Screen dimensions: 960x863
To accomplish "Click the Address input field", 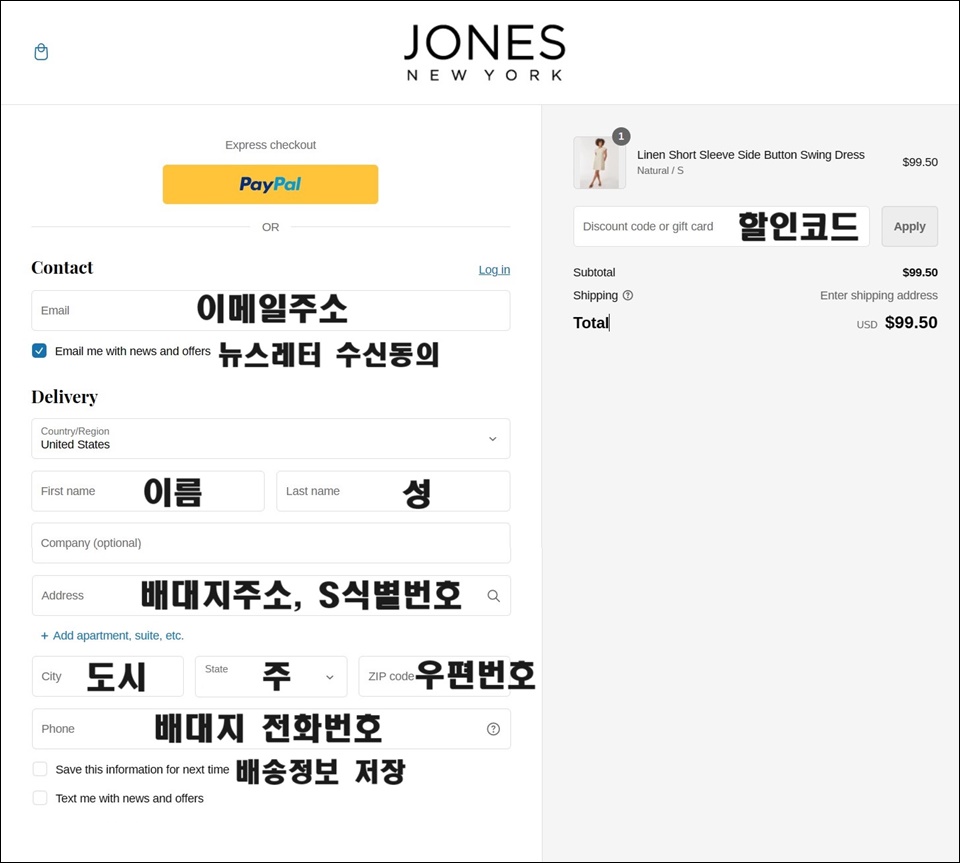I will click(271, 596).
